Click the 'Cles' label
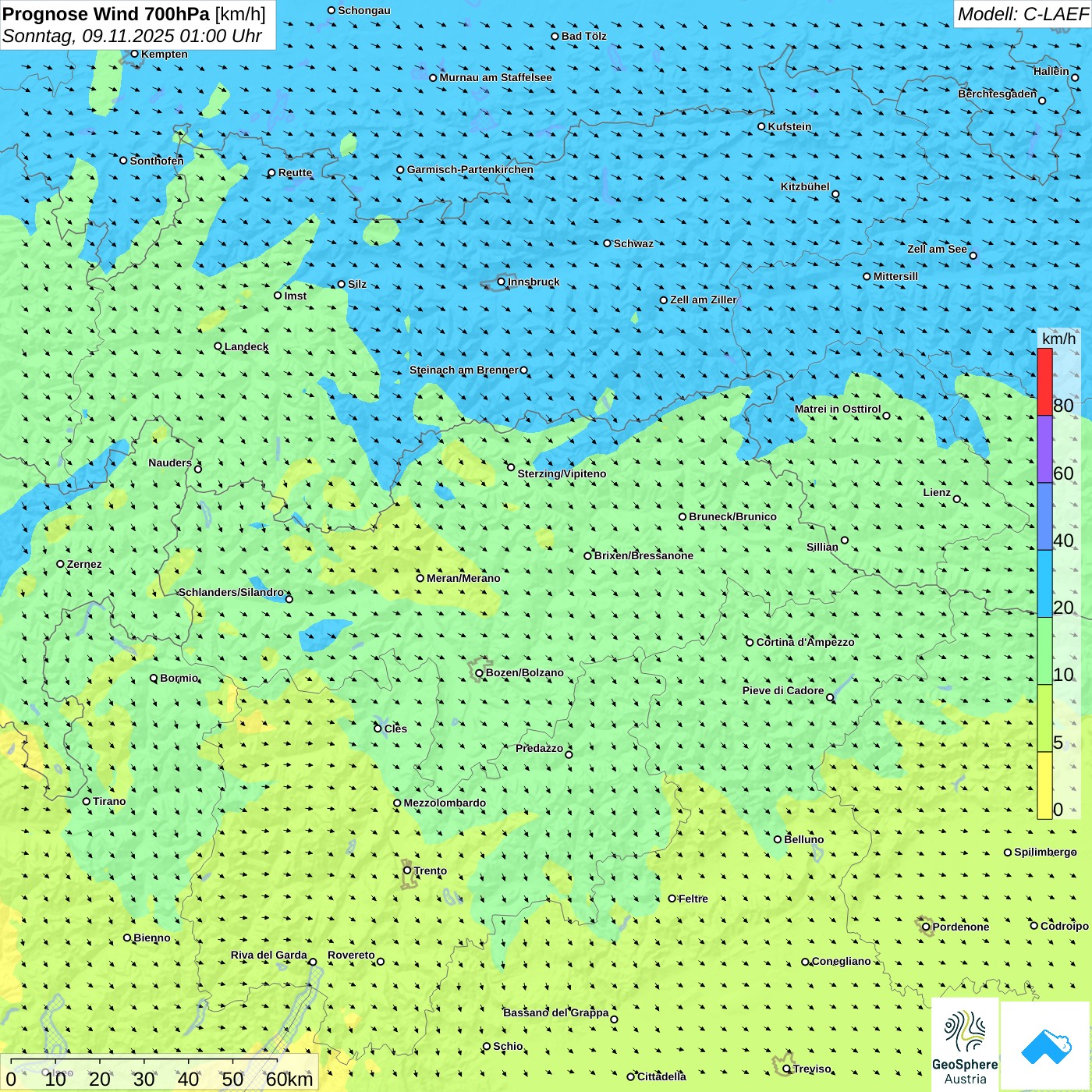 click(395, 729)
